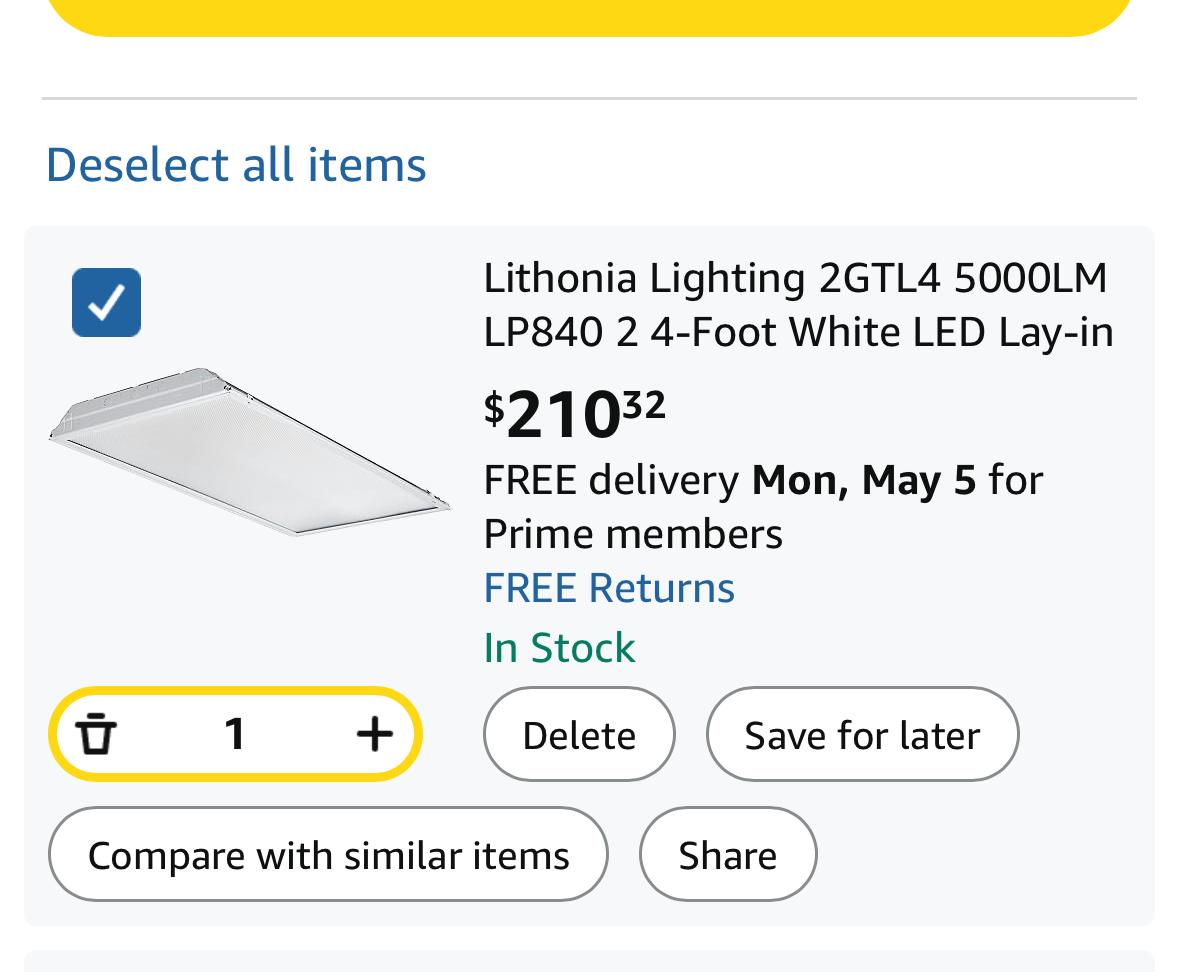The height and width of the screenshot is (972, 1179).
Task: Open the Lithonia Lighting 2GTL4 product title
Action: pos(797,304)
